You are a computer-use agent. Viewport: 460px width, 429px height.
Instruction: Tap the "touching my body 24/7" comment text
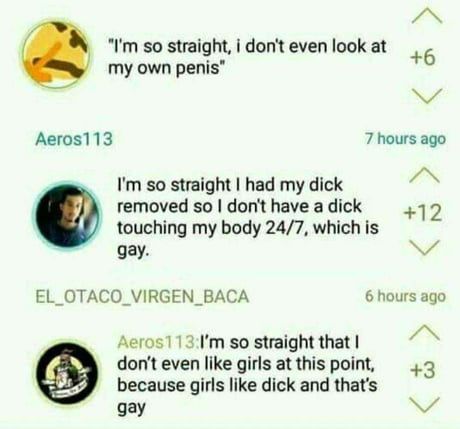pyautogui.click(x=248, y=217)
